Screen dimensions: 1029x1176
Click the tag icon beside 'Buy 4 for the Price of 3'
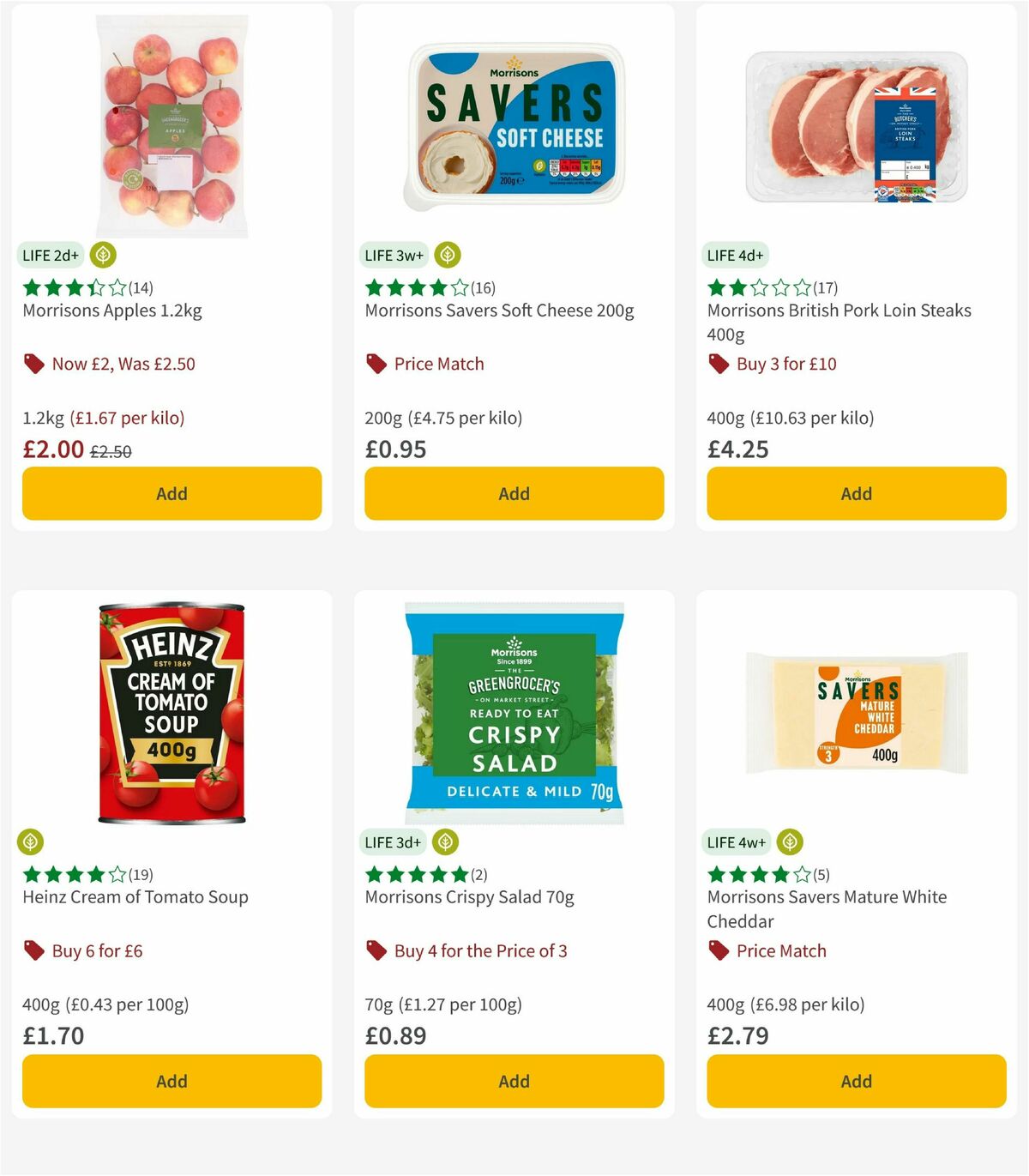(x=375, y=950)
